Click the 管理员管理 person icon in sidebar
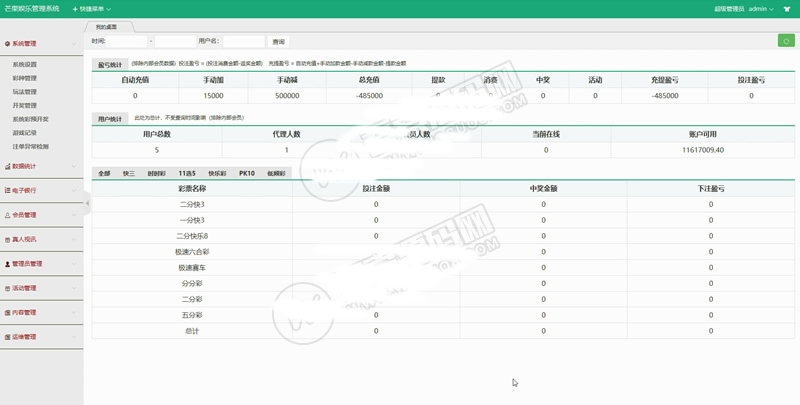The width and height of the screenshot is (800, 405). point(8,264)
